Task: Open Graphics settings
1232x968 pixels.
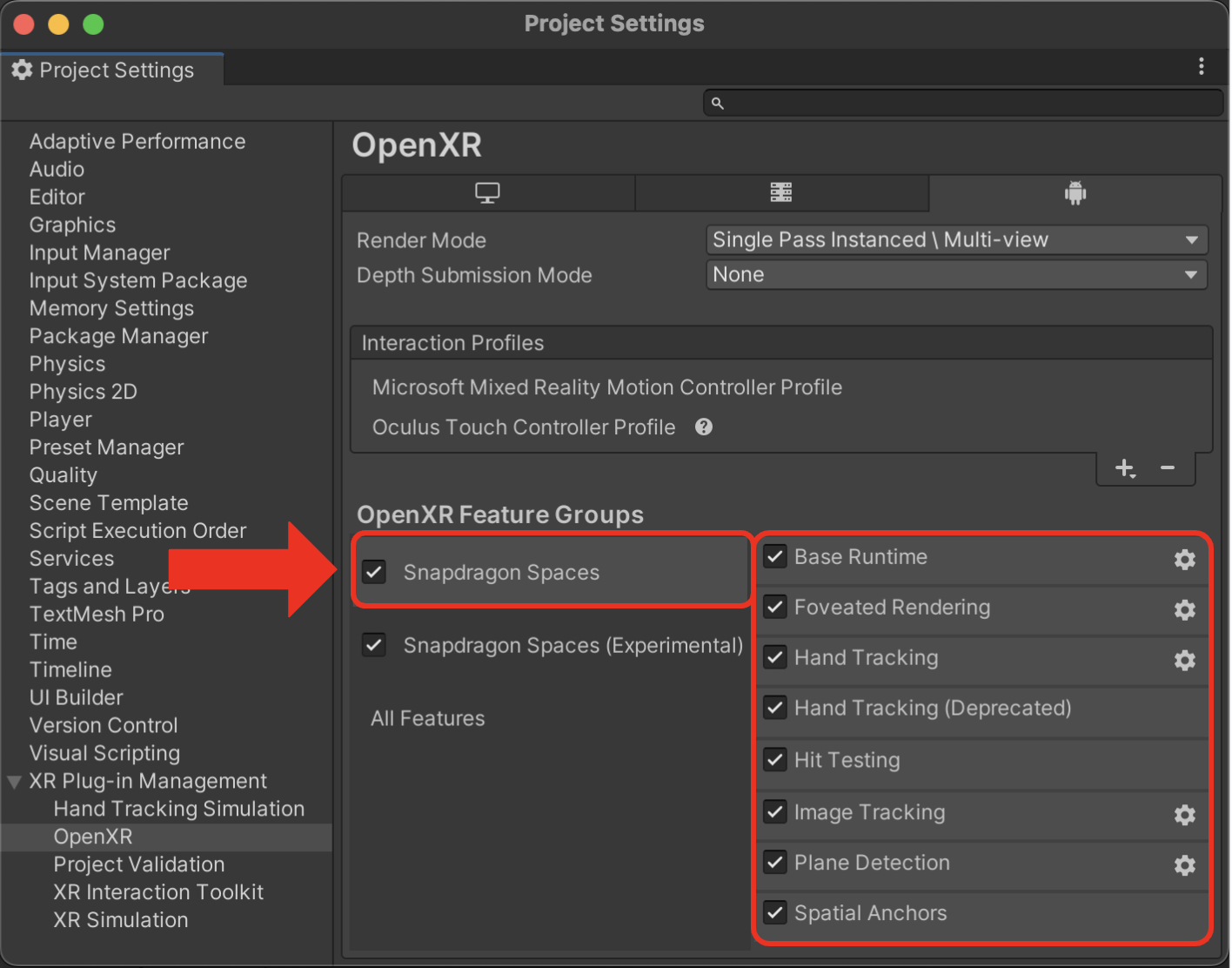Action: (x=72, y=225)
